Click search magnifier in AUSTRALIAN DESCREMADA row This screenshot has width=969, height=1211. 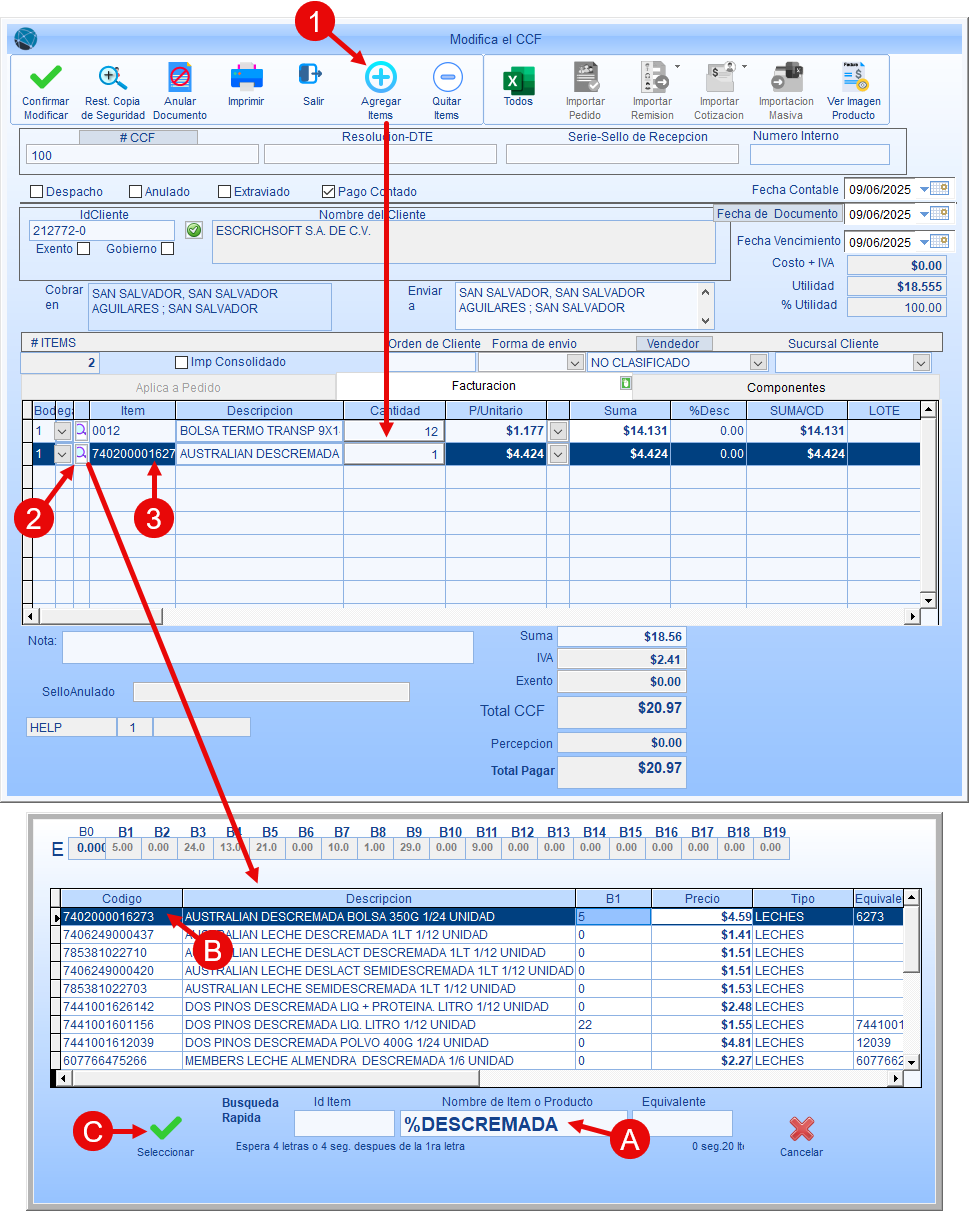[81, 454]
